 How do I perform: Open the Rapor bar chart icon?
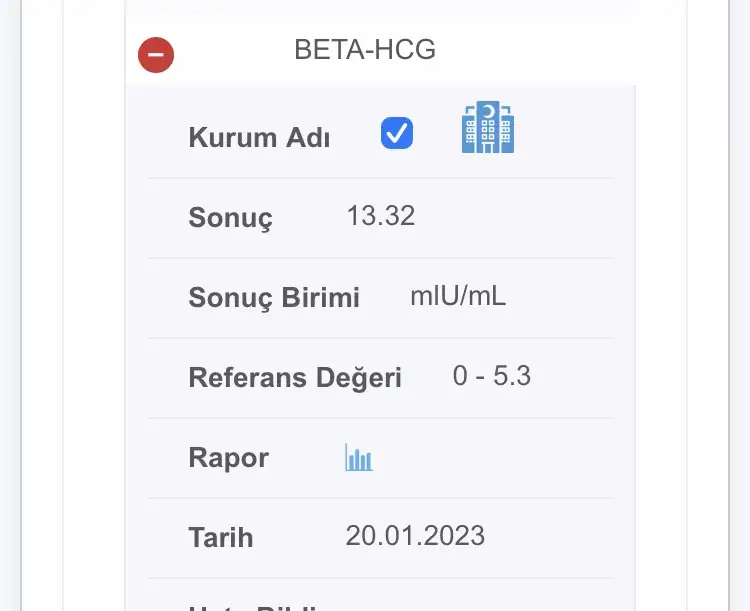tap(359, 458)
